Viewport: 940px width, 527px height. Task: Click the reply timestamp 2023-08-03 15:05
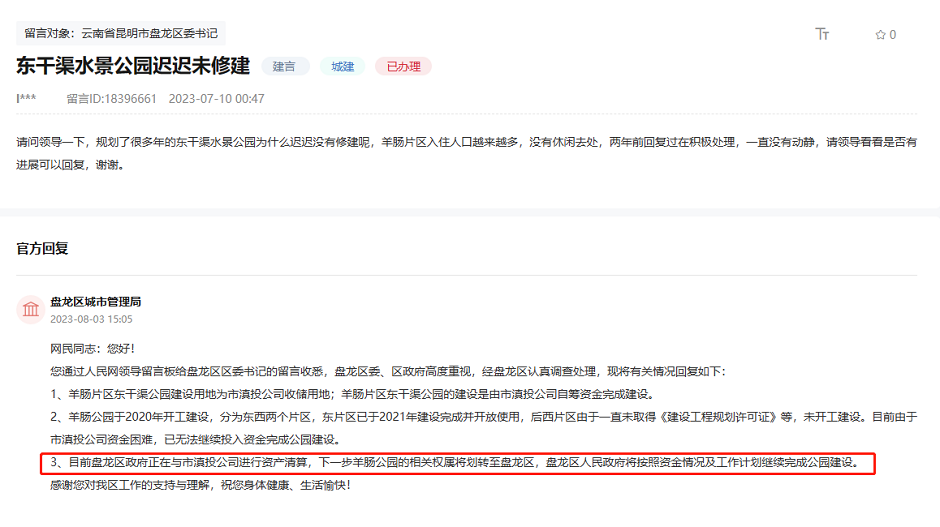click(x=91, y=319)
